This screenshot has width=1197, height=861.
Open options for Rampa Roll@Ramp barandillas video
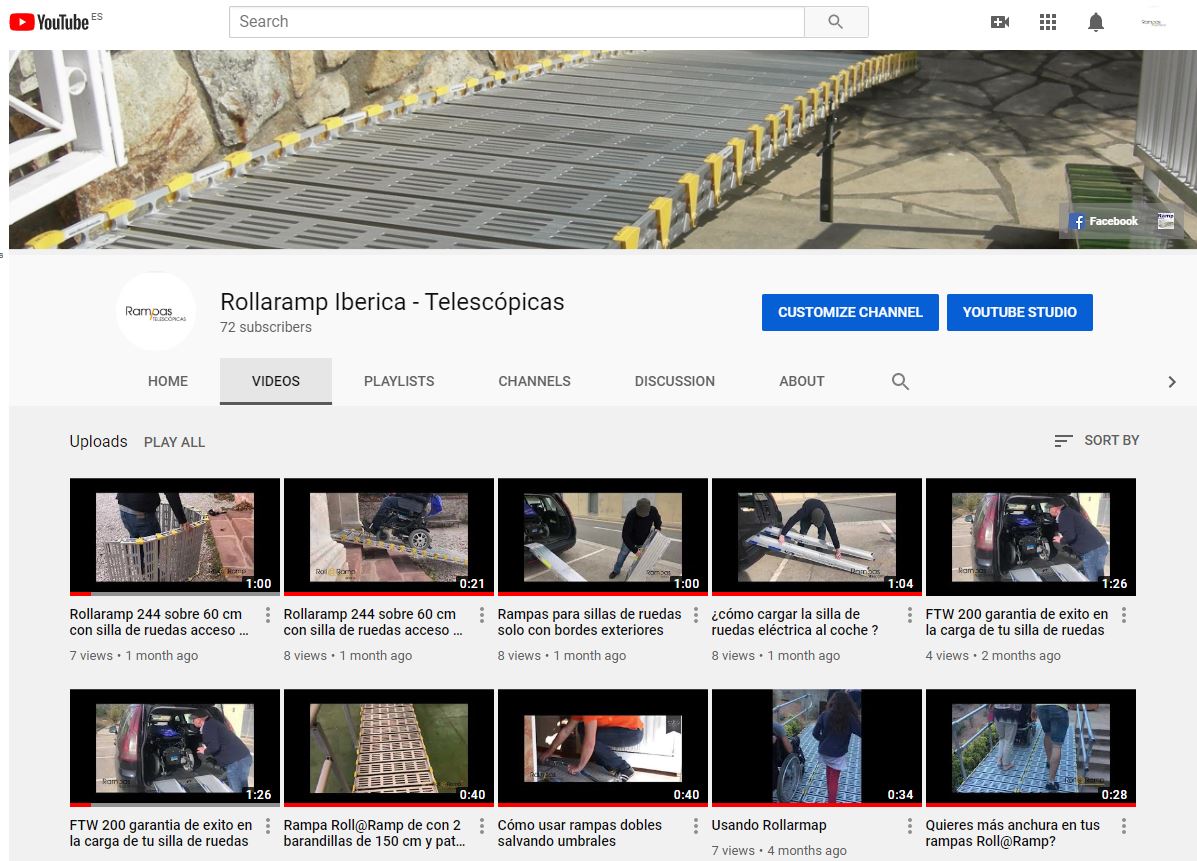[x=482, y=826]
